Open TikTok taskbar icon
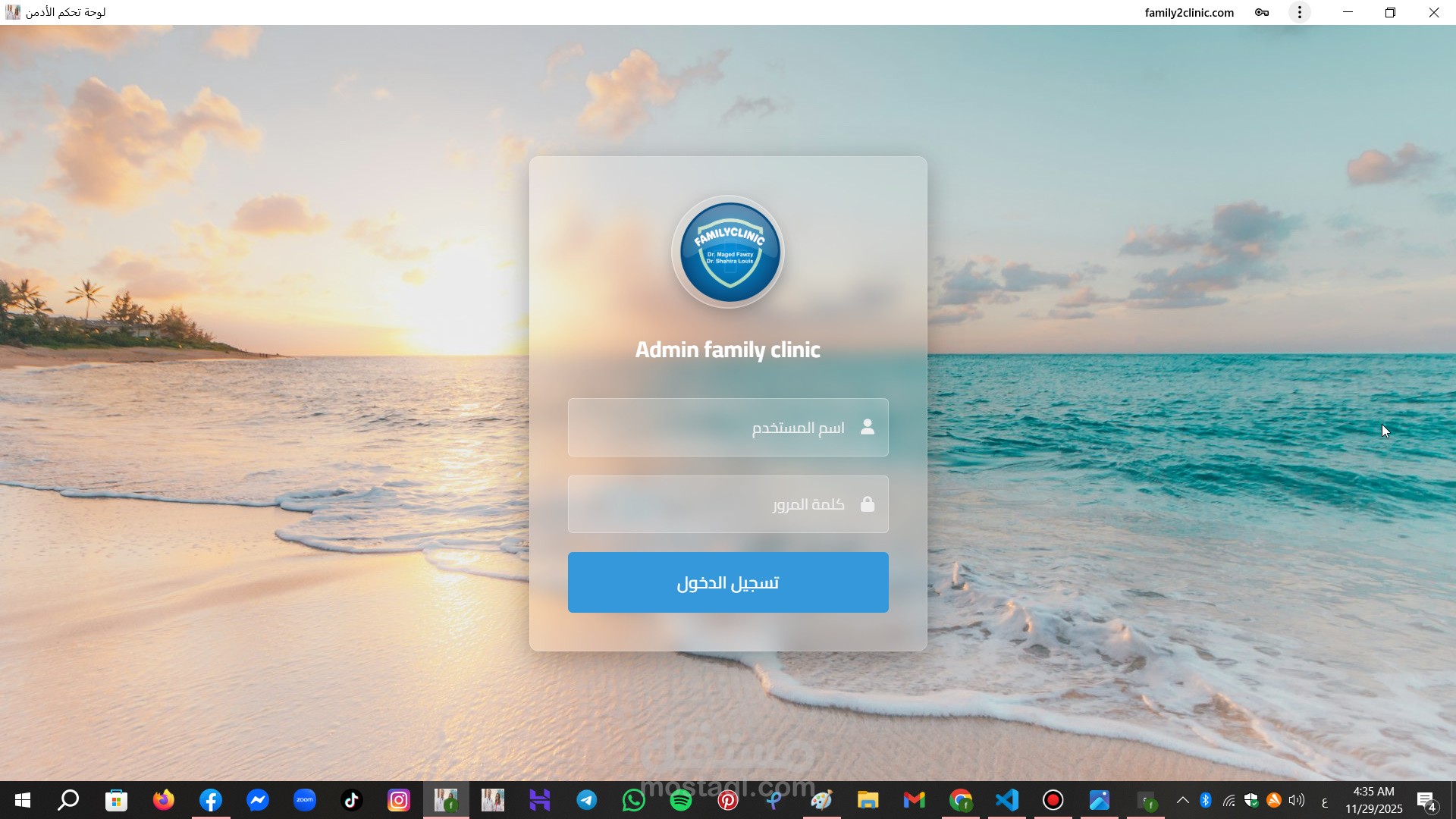This screenshot has width=1456, height=819. [352, 800]
